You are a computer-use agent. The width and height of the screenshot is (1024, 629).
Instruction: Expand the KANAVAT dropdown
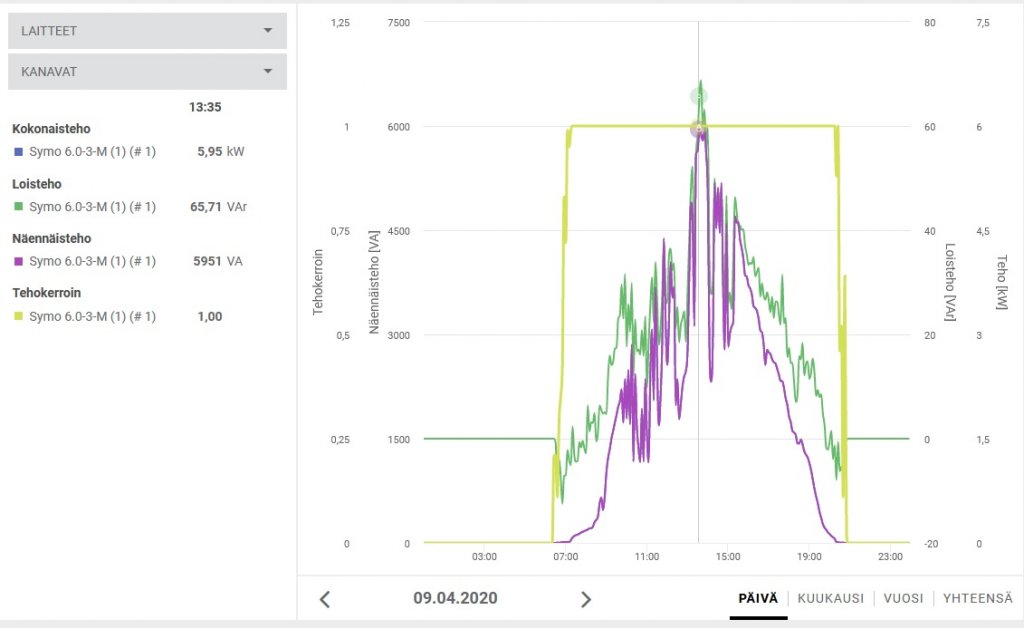click(147, 72)
